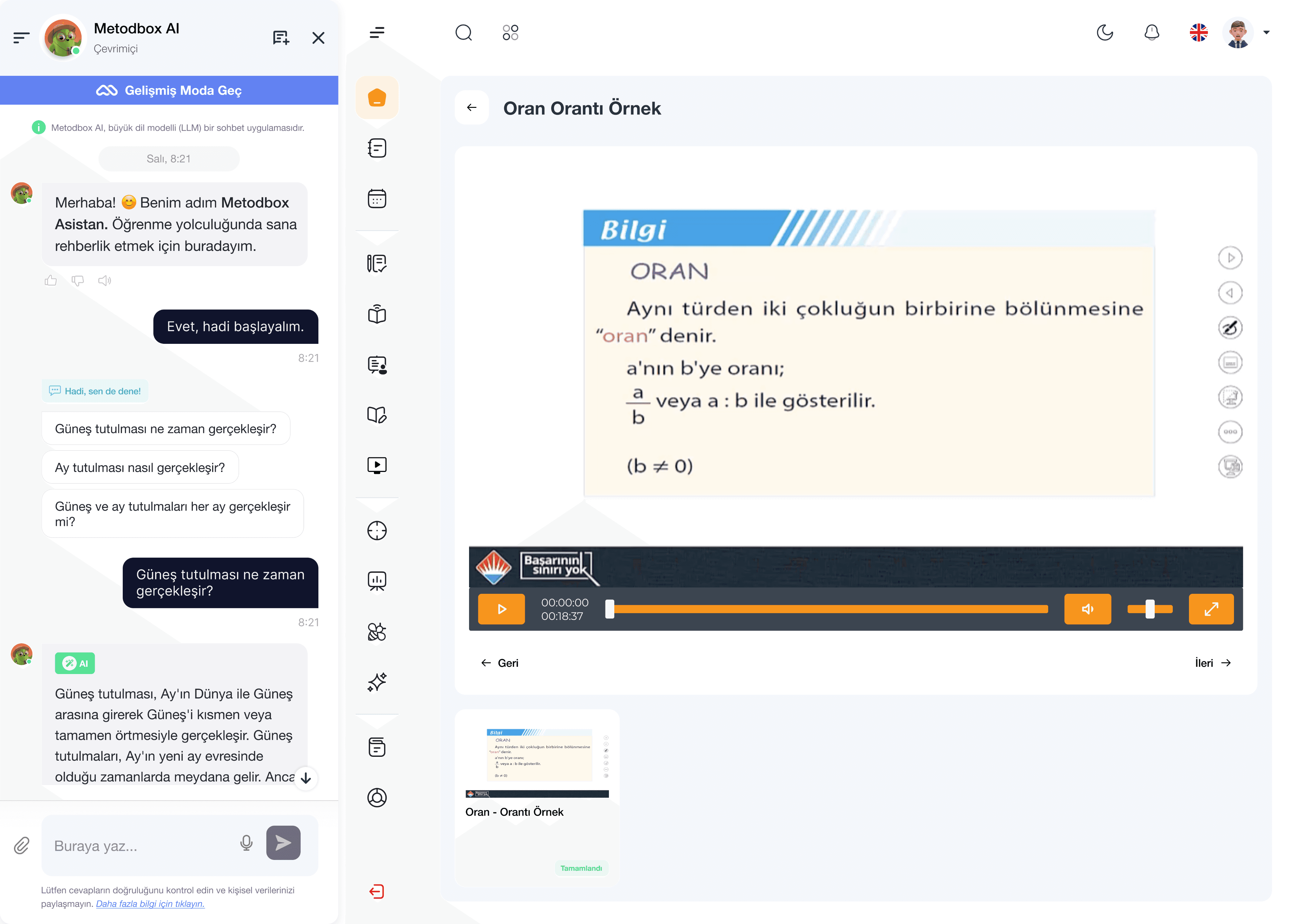Select suggestion "Ay tutulması nasıl gerçekleşir?"
1299x924 pixels.
click(140, 468)
